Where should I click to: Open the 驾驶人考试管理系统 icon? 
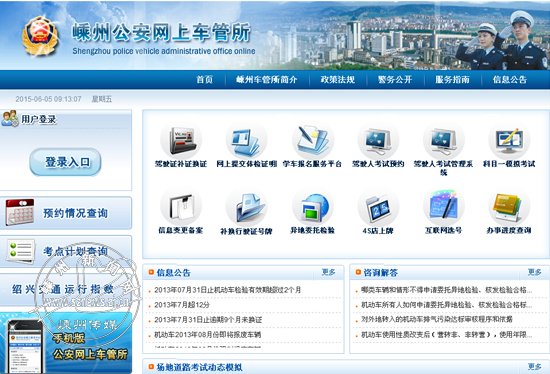444,142
